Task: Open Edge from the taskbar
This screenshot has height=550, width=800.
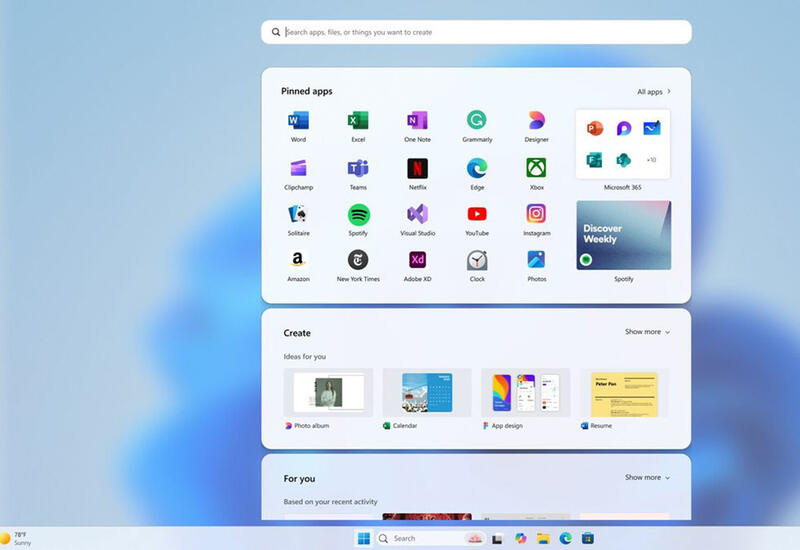Action: tap(565, 539)
